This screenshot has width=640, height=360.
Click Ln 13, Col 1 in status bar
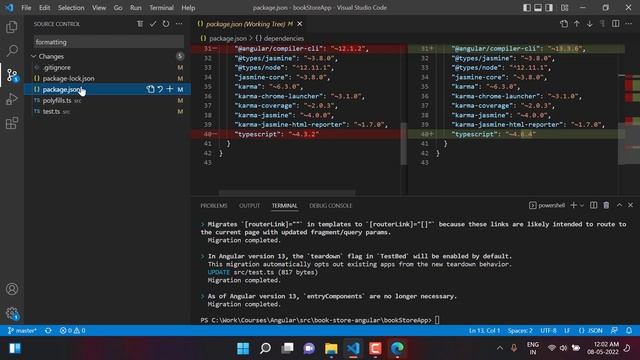pos(484,331)
